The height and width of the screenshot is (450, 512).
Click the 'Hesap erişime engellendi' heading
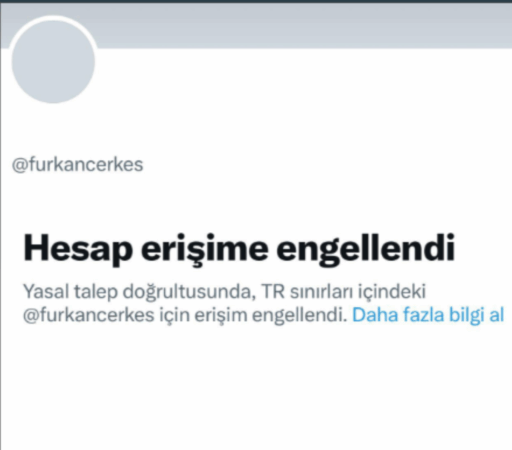[239, 249]
